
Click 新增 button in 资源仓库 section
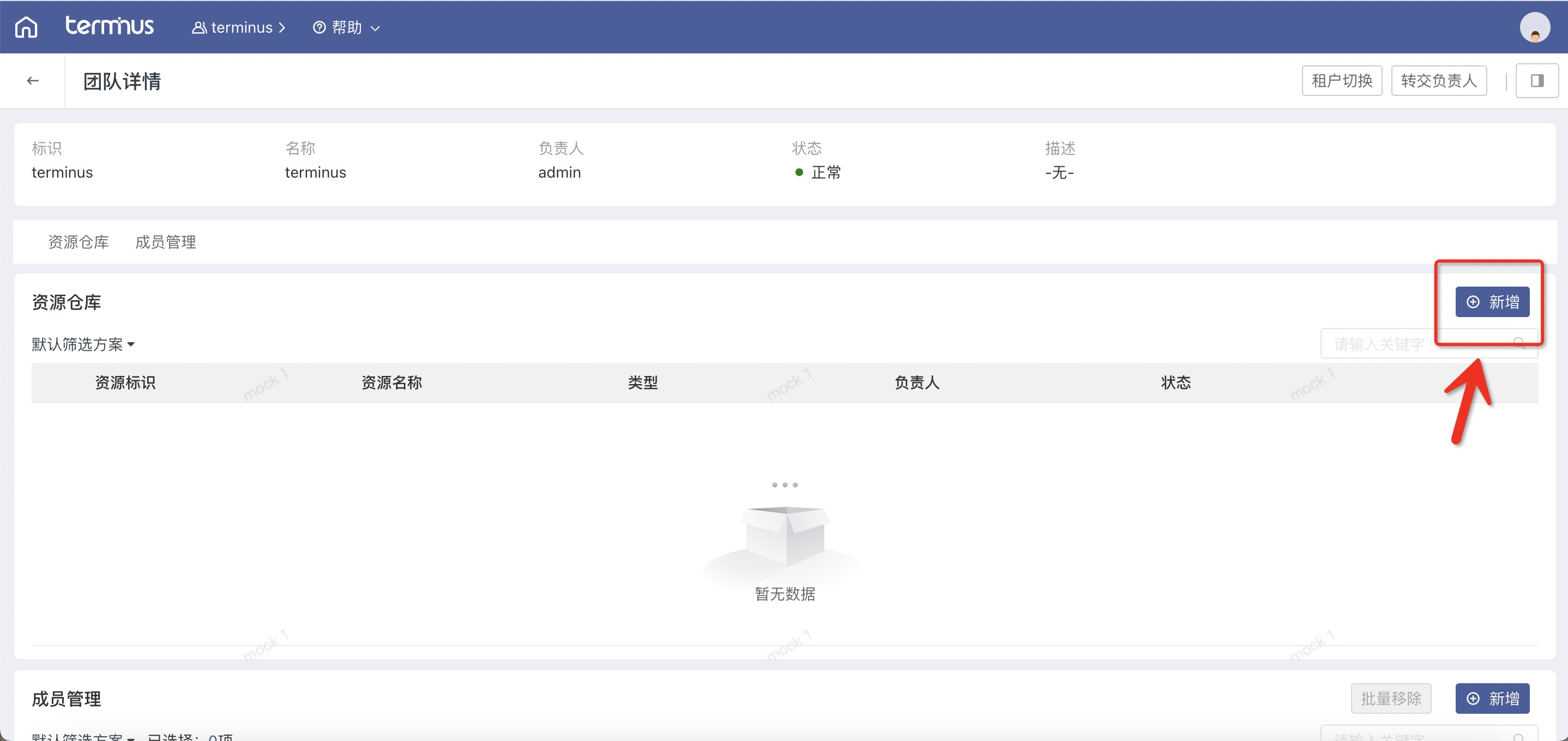click(1492, 302)
